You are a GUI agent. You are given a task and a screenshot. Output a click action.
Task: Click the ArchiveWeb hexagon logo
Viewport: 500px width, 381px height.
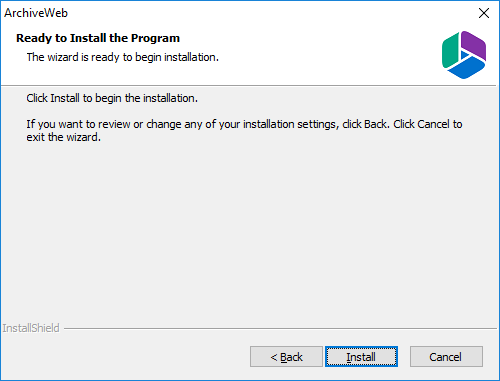464,55
